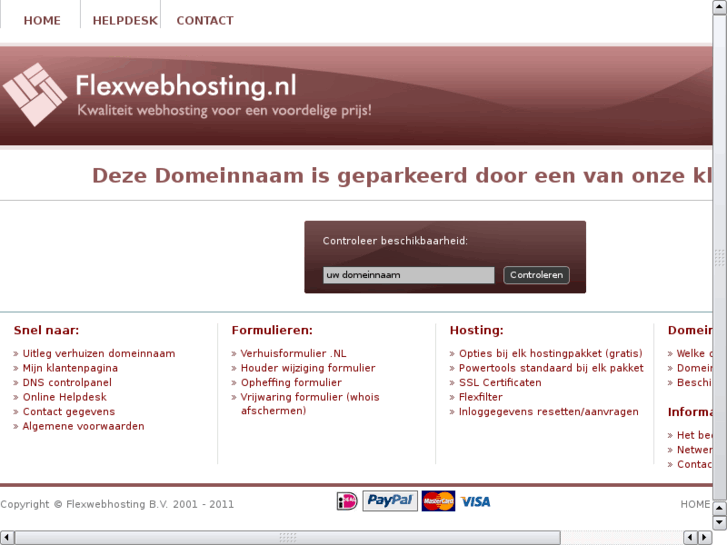The height and width of the screenshot is (545, 727).
Task: Click horizontal scrollbar left arrow at far left
Action: point(7,537)
